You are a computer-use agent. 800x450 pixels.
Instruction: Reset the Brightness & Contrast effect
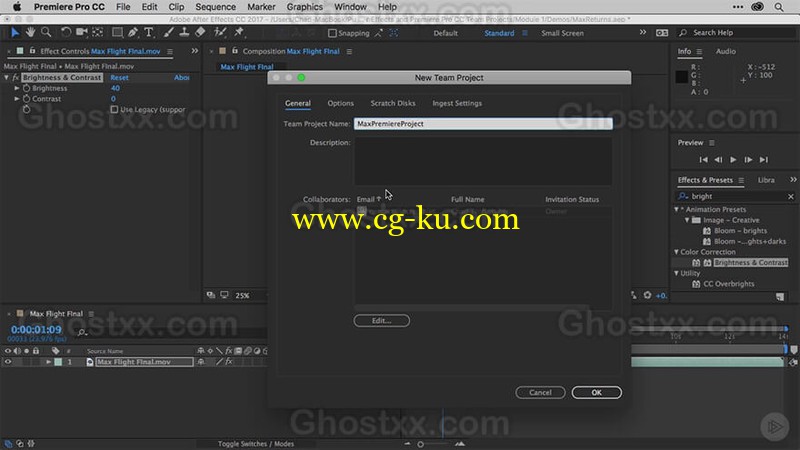pyautogui.click(x=119, y=78)
